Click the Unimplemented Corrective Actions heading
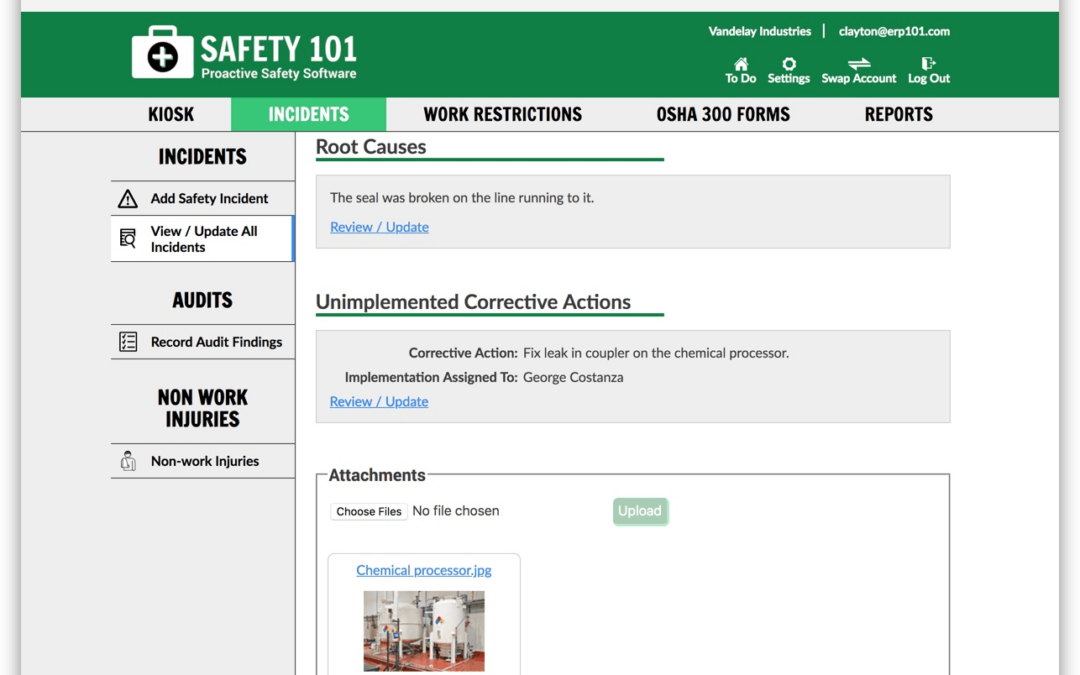This screenshot has width=1080, height=675. 473,302
